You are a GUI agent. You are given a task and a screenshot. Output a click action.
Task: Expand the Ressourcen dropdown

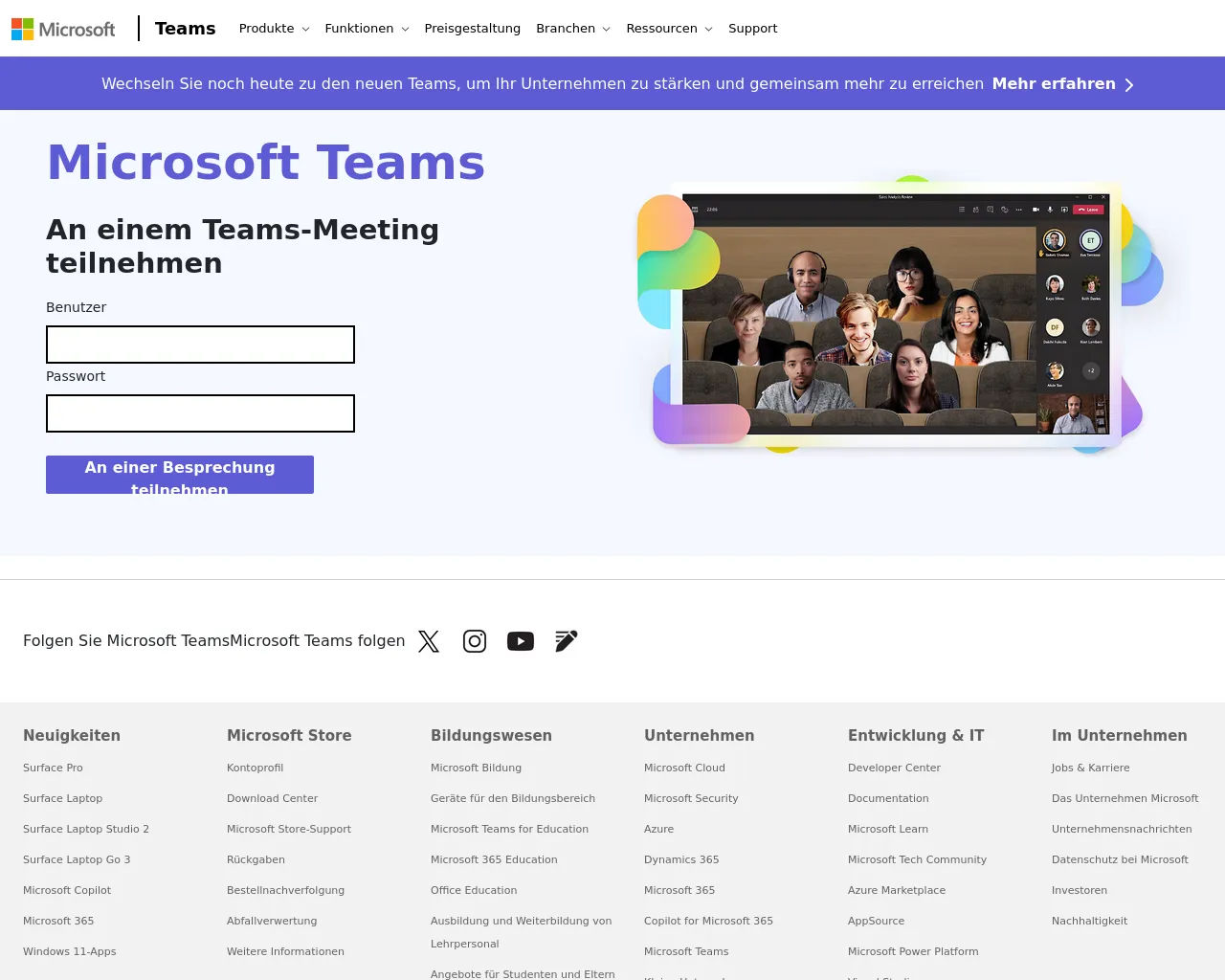pos(670,29)
